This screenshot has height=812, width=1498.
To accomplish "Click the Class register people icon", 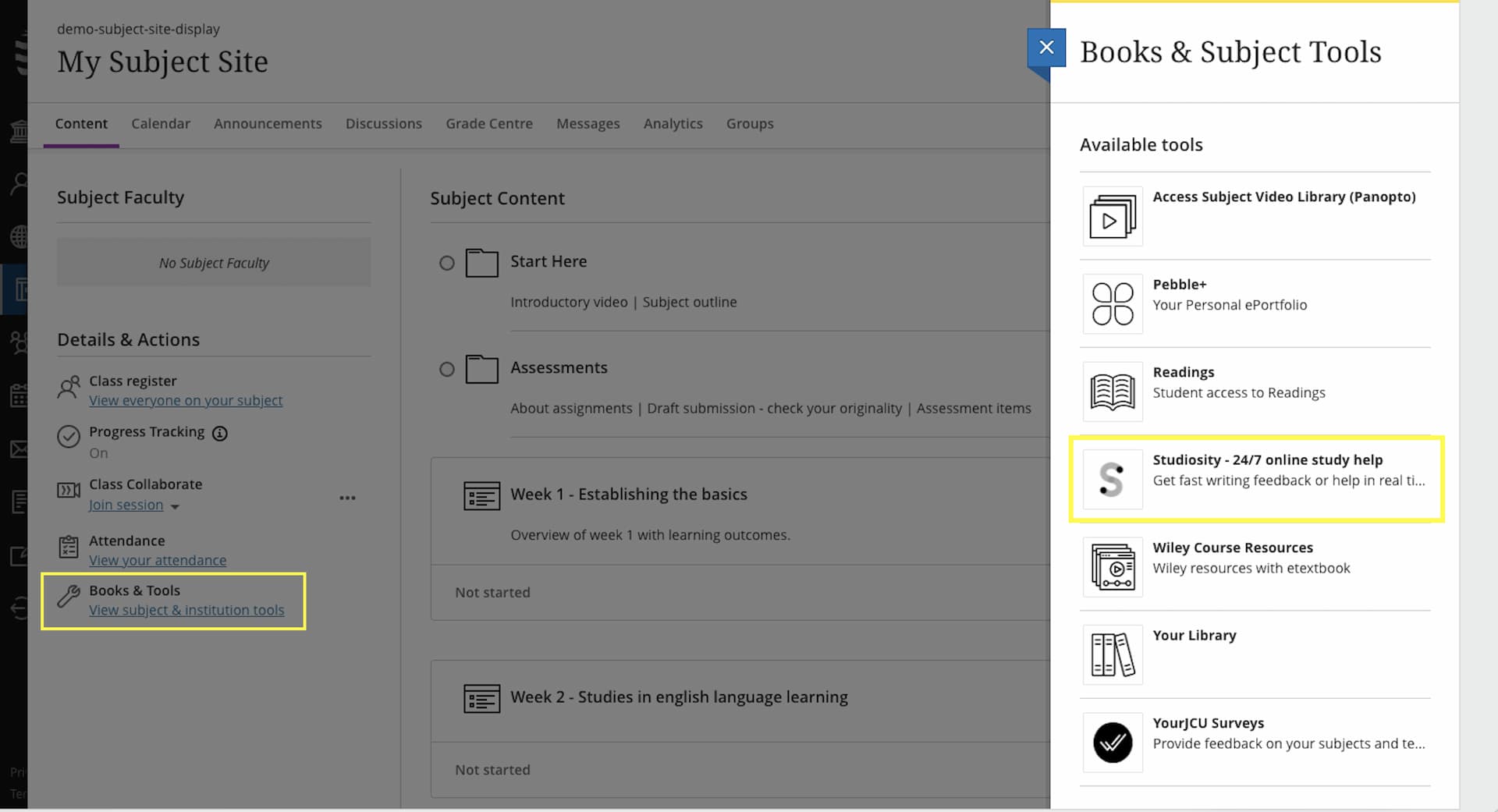I will pyautogui.click(x=69, y=388).
